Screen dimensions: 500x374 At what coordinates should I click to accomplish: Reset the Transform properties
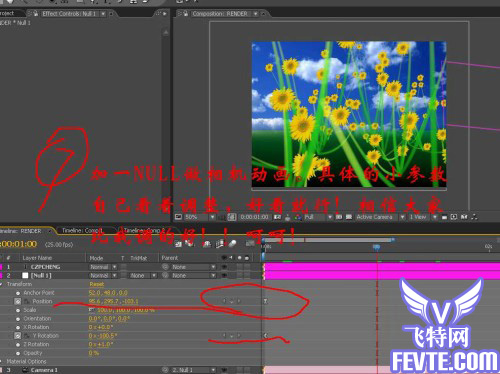pos(97,284)
